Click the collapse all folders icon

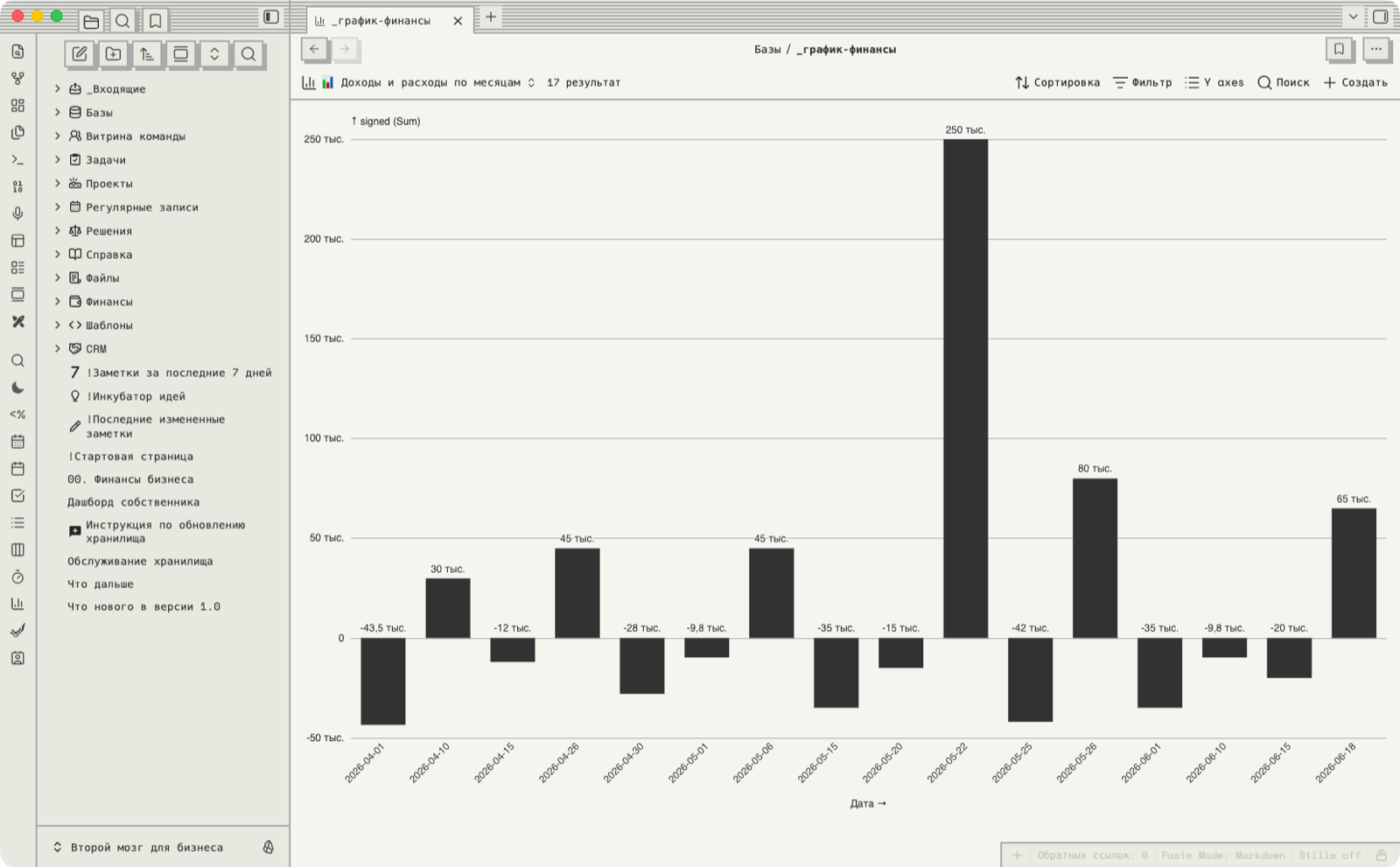click(x=214, y=54)
